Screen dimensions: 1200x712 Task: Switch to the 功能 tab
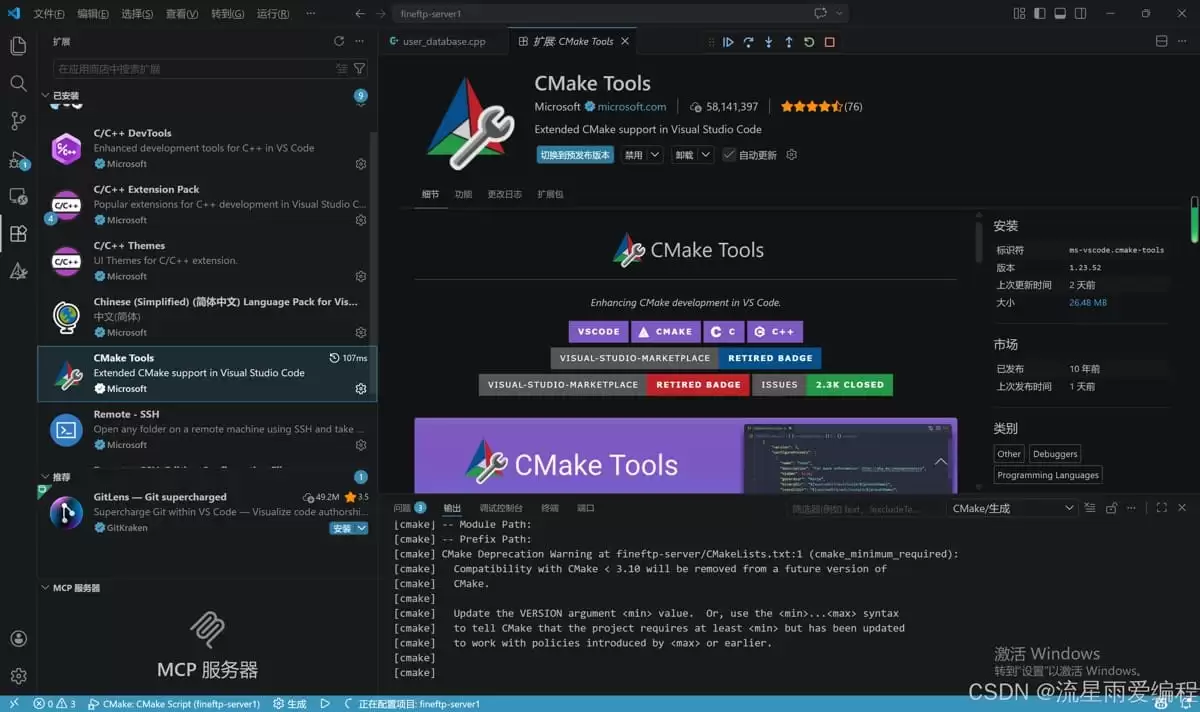pos(463,194)
